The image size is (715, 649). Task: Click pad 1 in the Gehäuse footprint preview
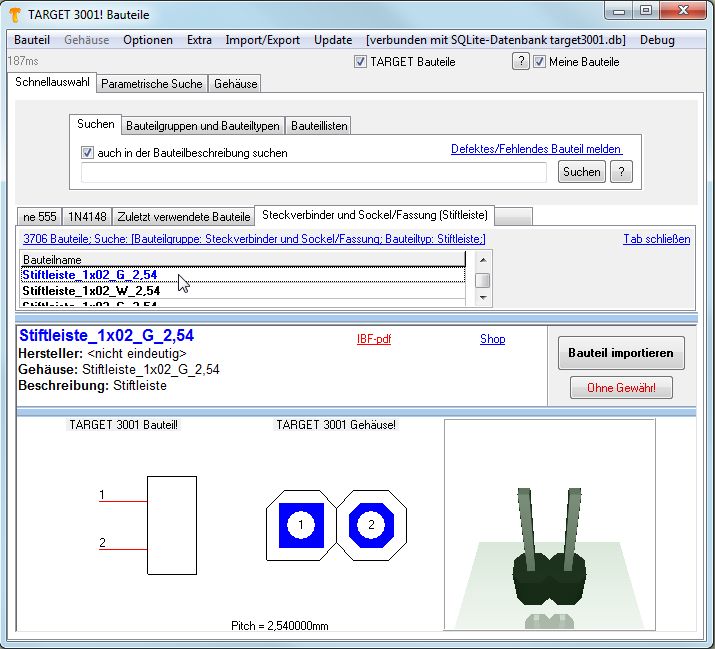tap(301, 525)
